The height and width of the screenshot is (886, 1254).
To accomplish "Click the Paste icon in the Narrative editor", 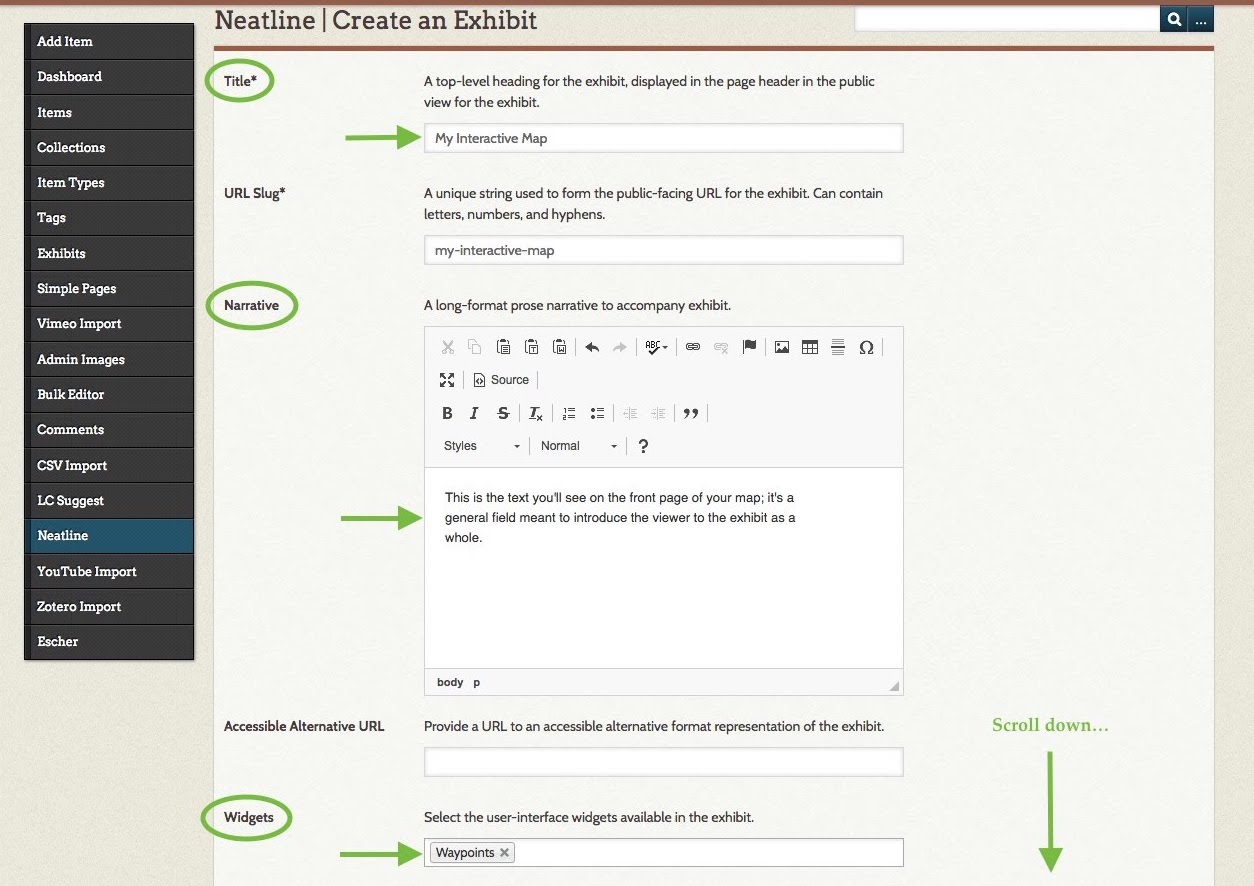I will tap(504, 347).
